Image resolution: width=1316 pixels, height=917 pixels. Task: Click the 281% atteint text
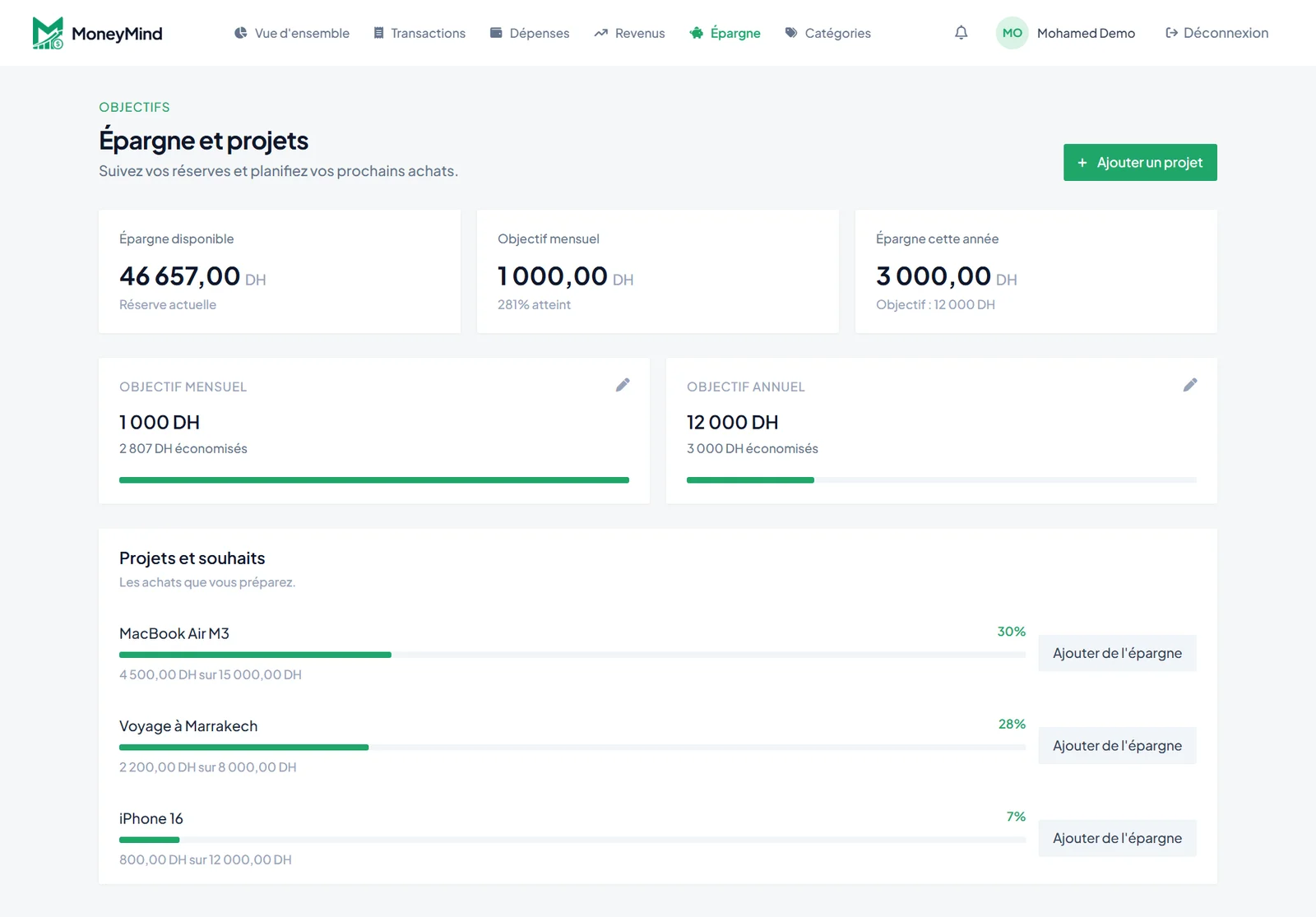tap(534, 304)
